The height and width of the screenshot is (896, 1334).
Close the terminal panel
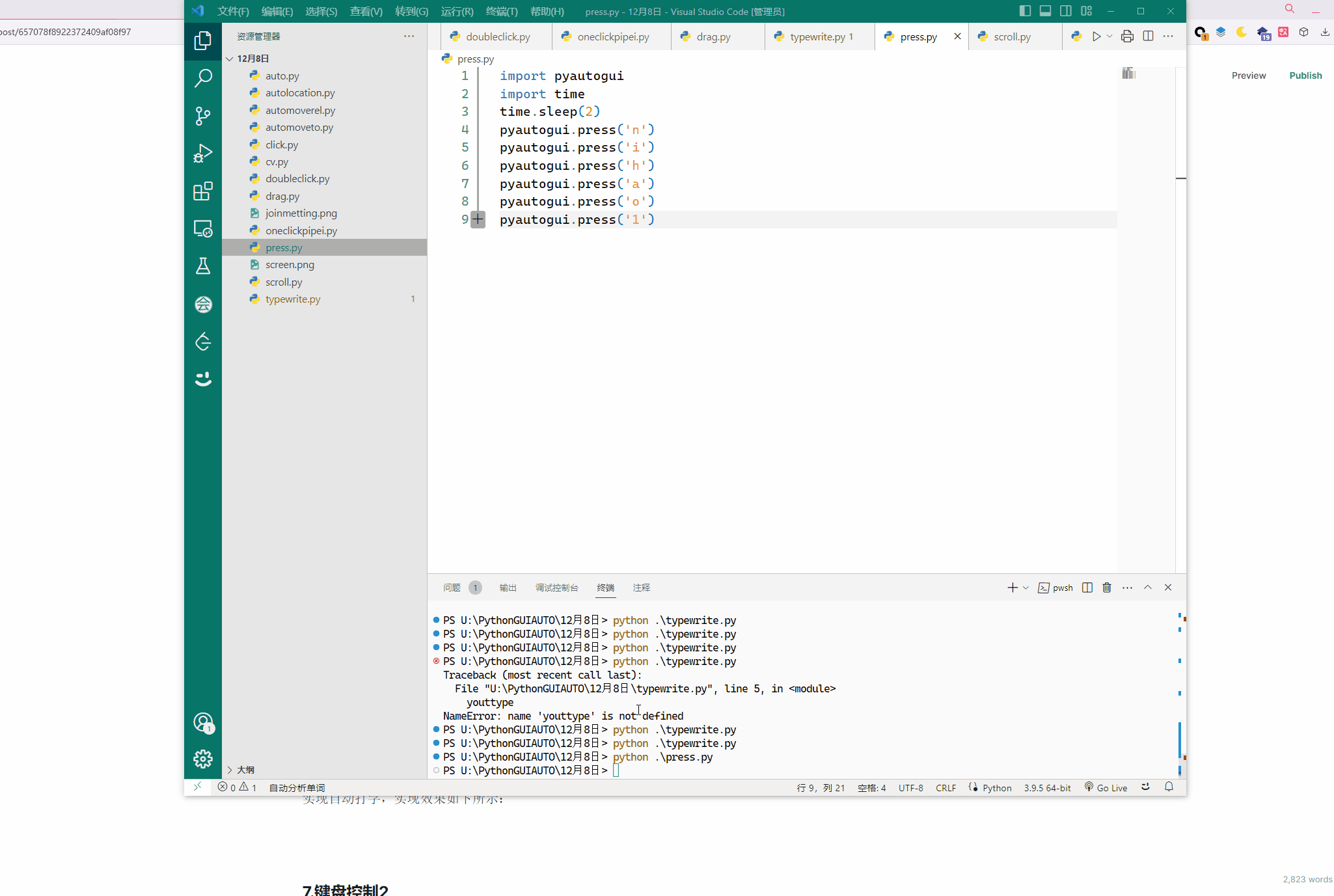click(x=1168, y=588)
